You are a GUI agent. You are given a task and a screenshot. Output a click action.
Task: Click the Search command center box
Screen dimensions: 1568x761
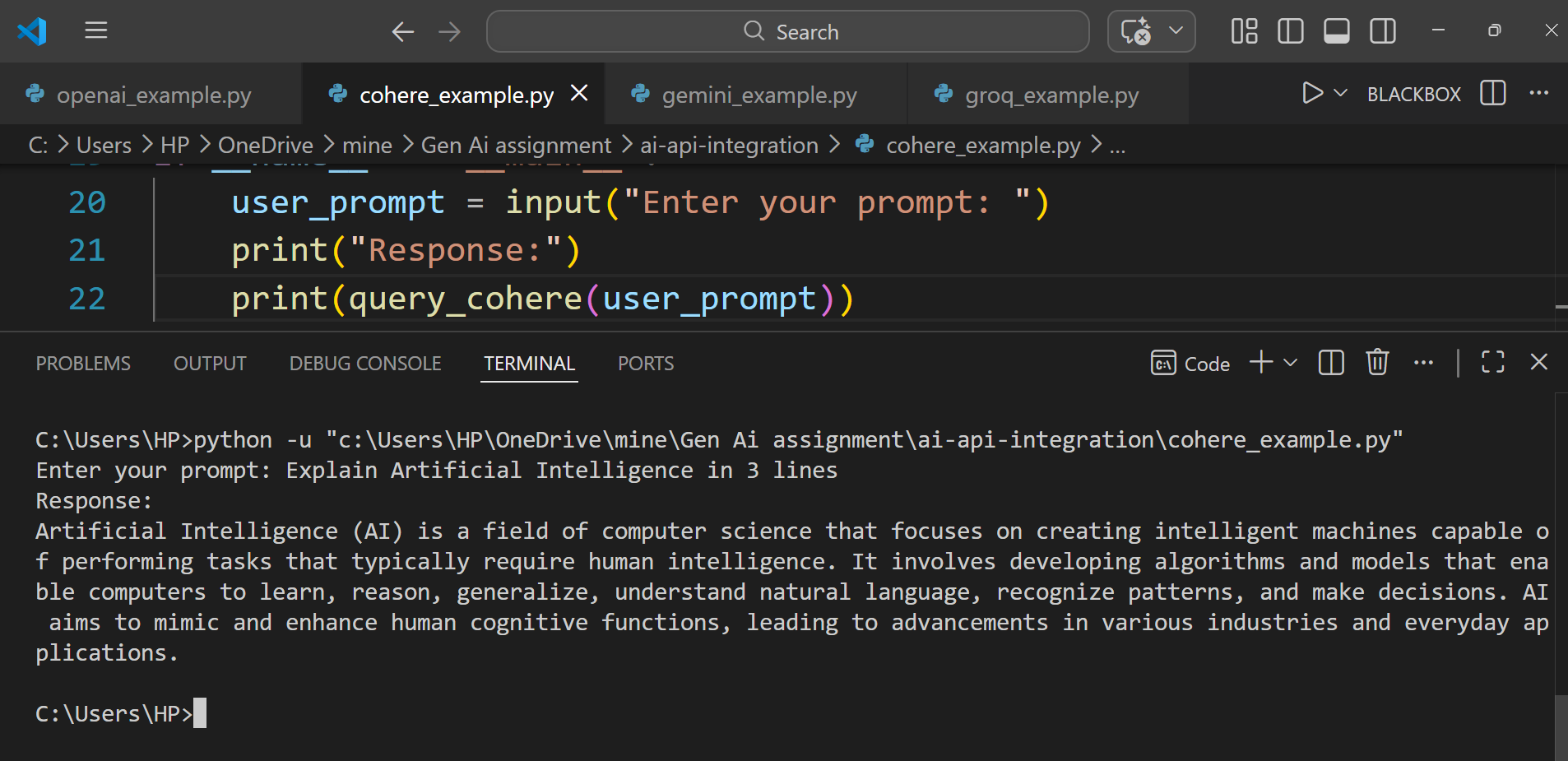(788, 31)
